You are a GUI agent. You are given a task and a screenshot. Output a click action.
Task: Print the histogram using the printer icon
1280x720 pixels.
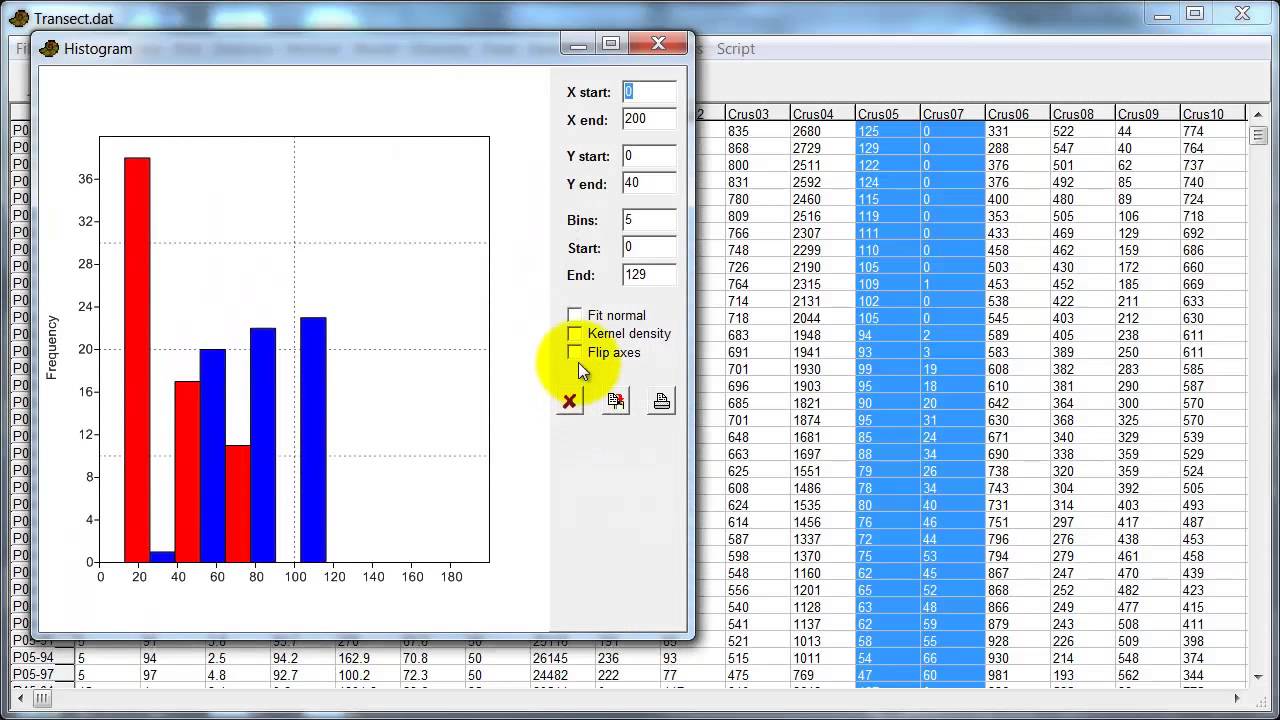point(661,401)
